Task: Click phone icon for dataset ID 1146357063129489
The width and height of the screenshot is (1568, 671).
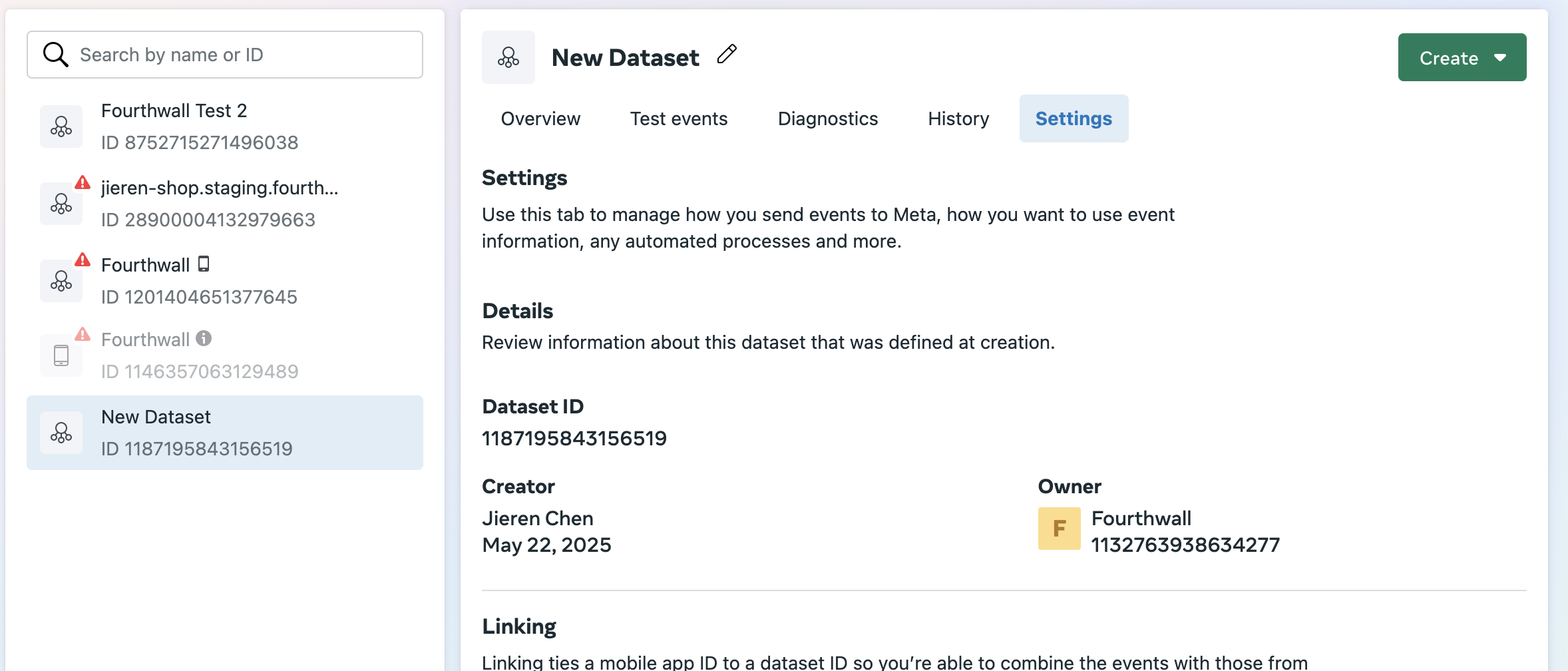Action: click(x=61, y=355)
